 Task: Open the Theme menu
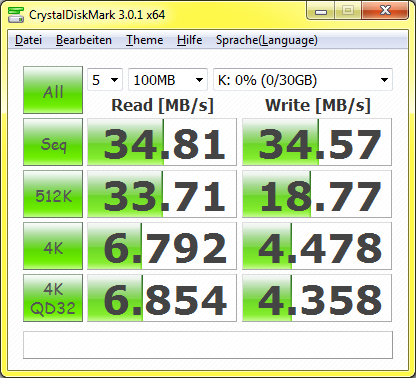[x=144, y=40]
